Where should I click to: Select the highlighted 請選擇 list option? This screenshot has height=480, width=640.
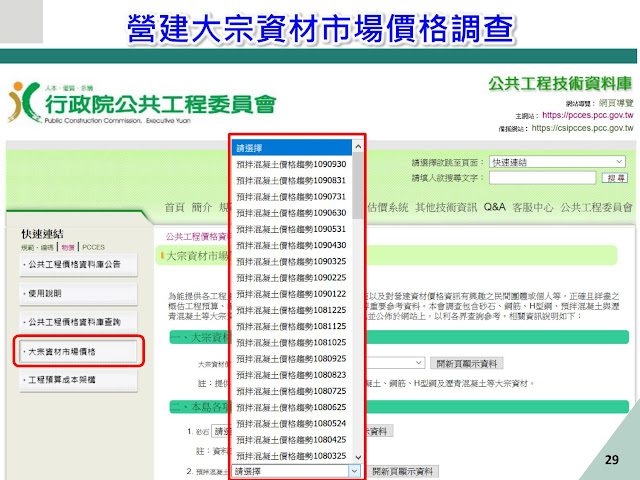click(x=291, y=148)
